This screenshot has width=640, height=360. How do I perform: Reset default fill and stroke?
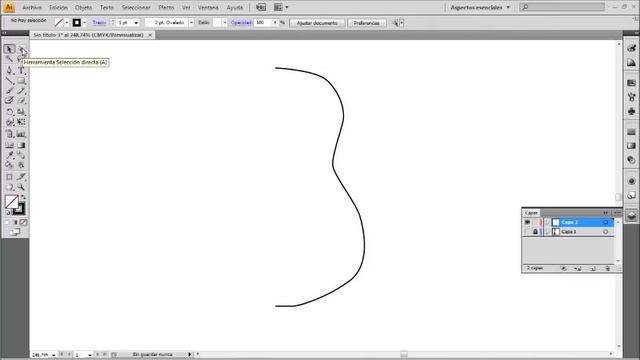8,213
